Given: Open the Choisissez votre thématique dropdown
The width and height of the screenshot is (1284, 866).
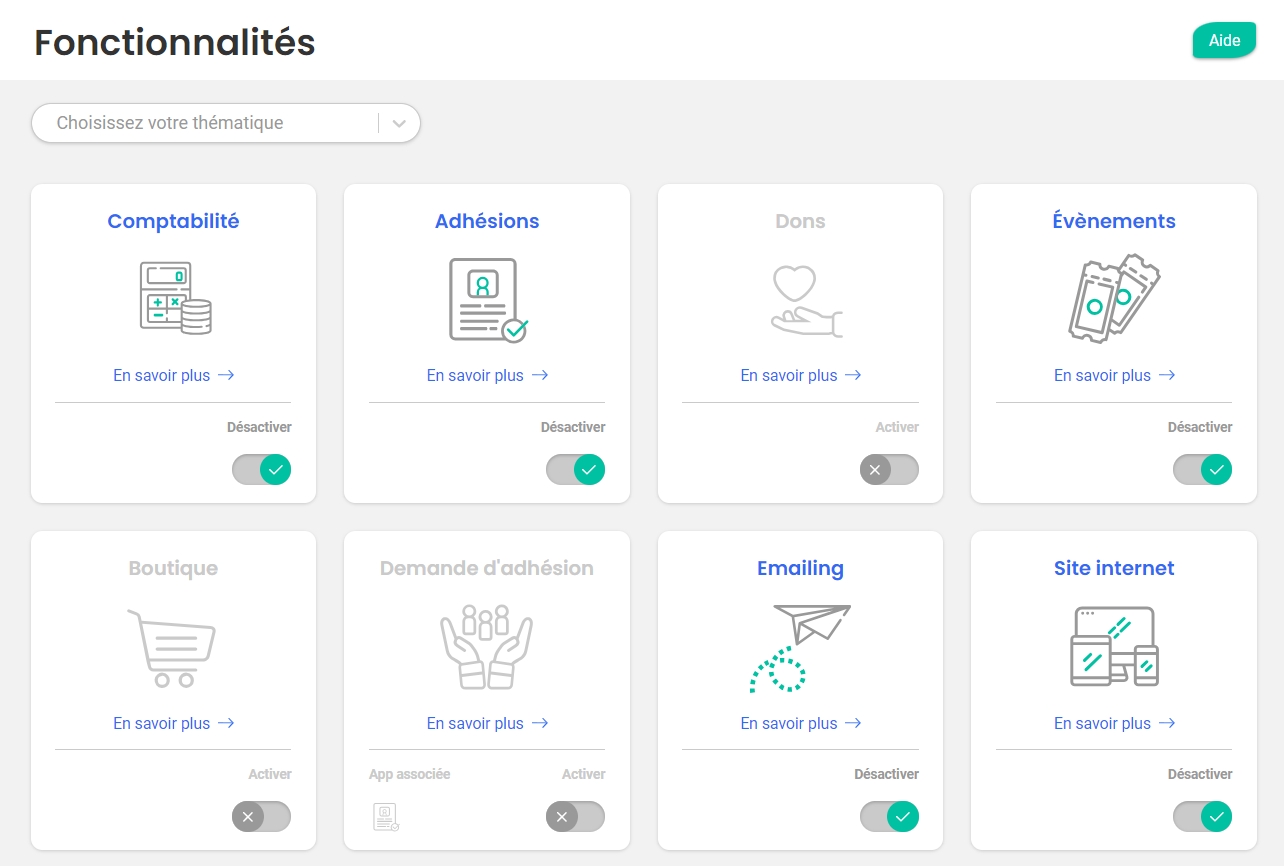Looking at the screenshot, I should pyautogui.click(x=226, y=123).
